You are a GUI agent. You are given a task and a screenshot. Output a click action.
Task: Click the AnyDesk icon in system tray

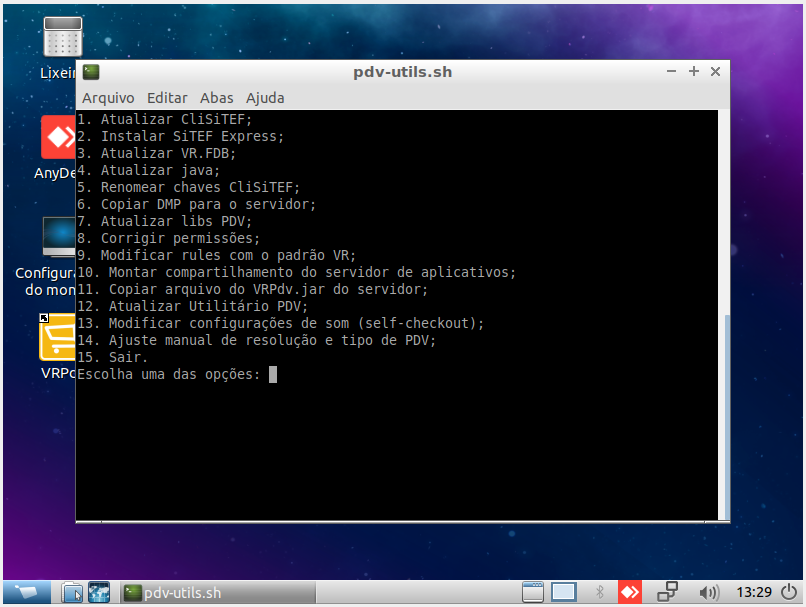pyautogui.click(x=629, y=592)
